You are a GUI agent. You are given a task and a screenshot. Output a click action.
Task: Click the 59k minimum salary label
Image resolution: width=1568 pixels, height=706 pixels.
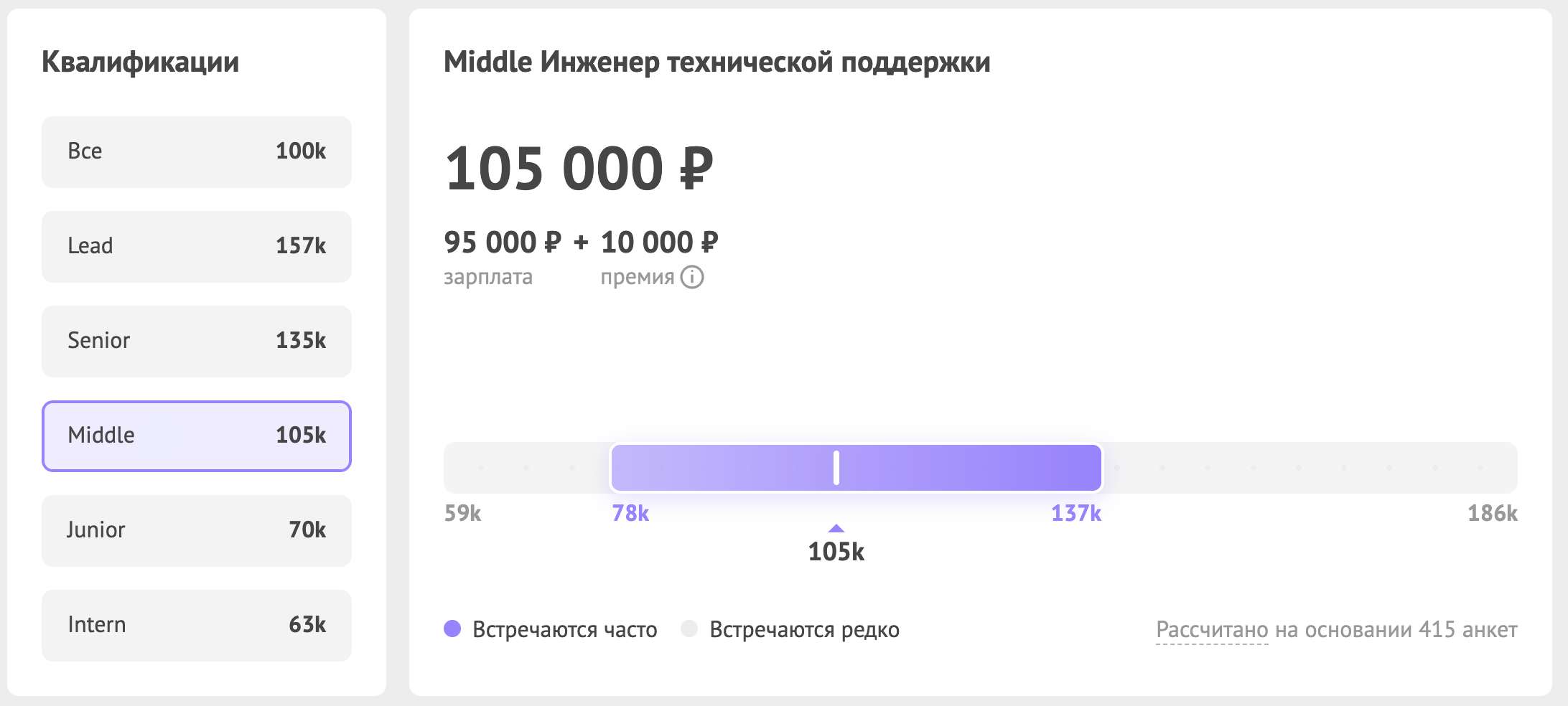pos(462,513)
